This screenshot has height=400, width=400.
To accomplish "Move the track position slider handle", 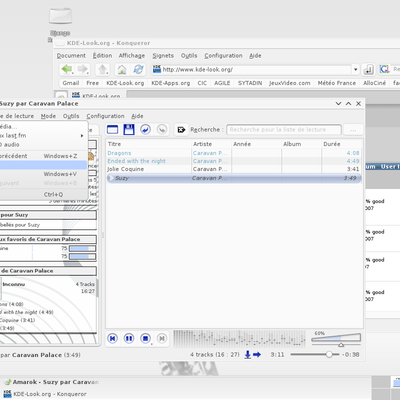I will click(x=329, y=354).
